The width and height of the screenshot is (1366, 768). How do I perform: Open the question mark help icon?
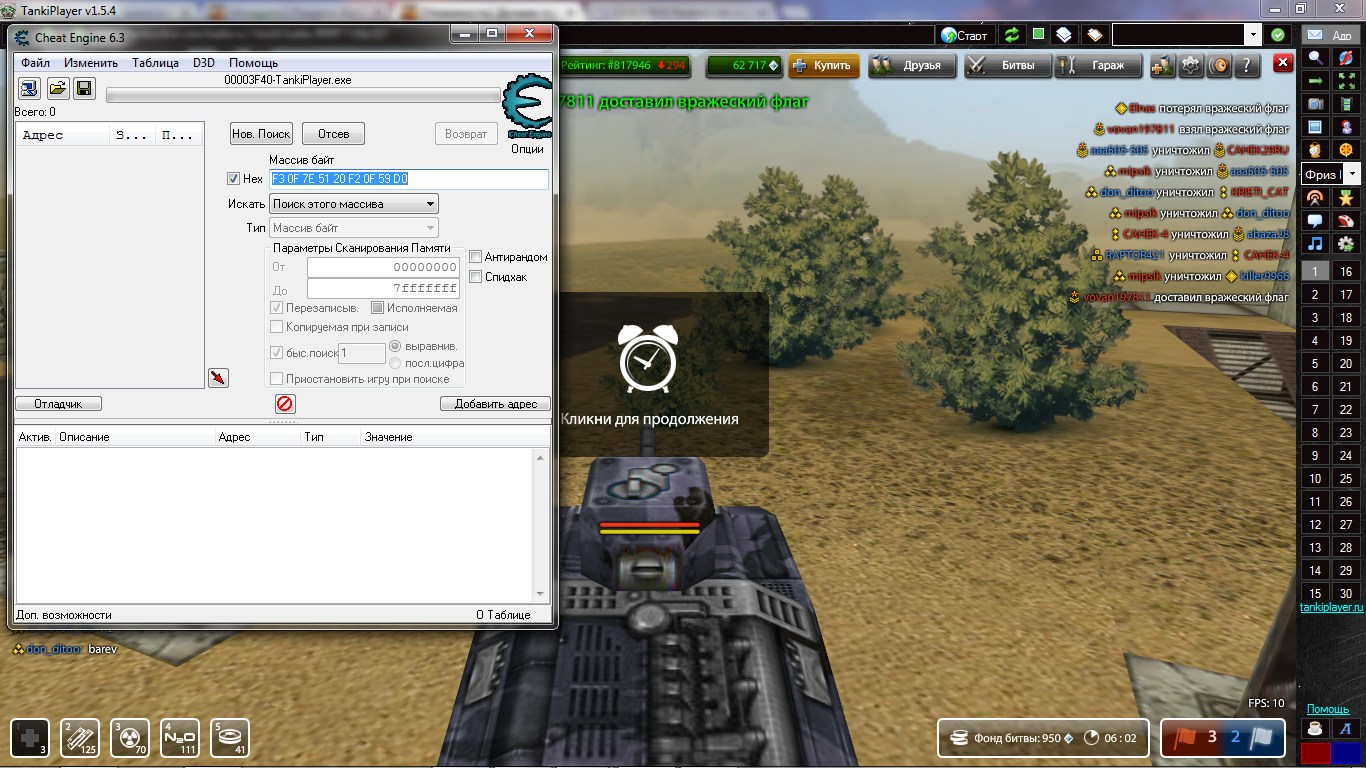[x=1246, y=66]
